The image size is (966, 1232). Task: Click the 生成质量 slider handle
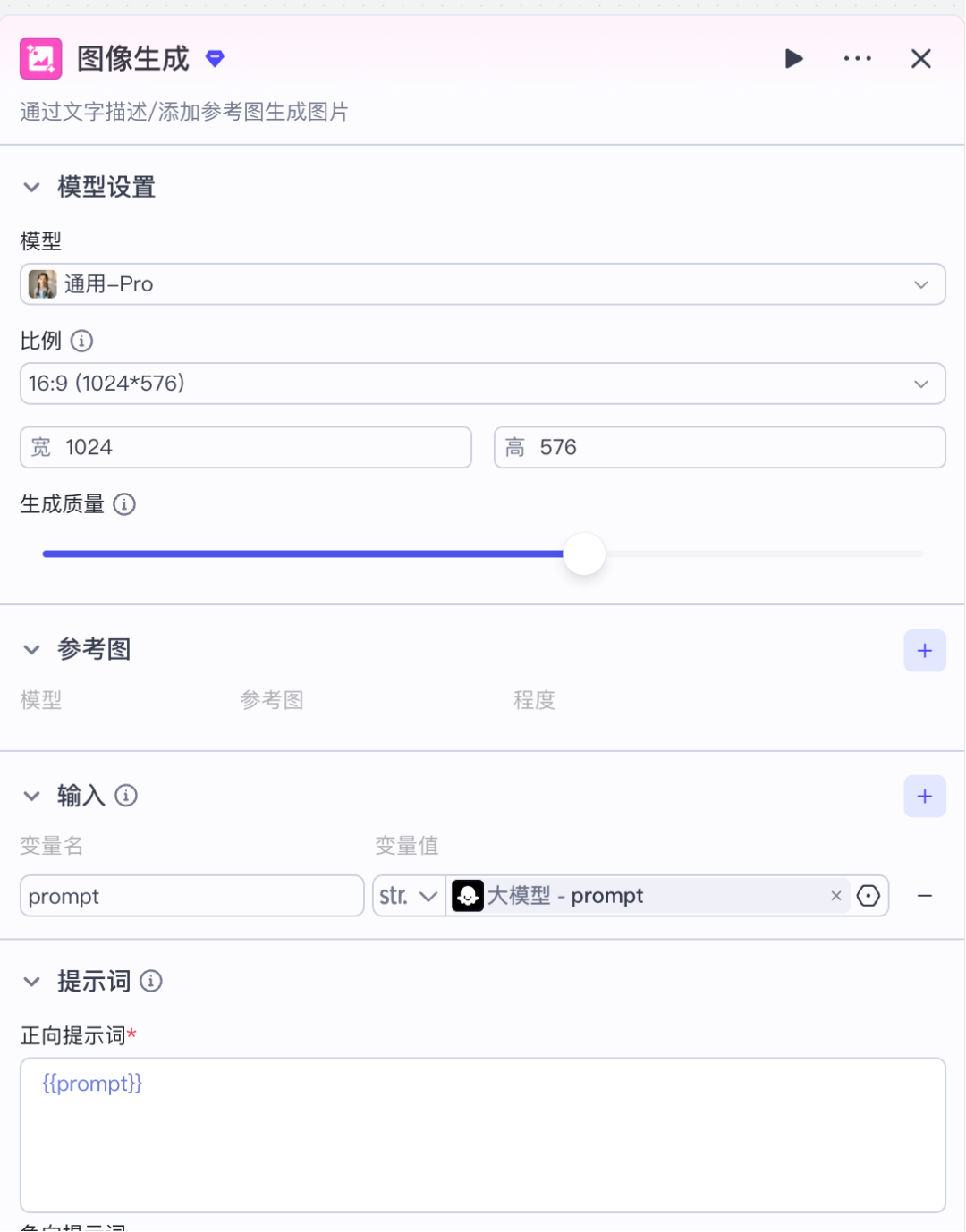tap(584, 554)
